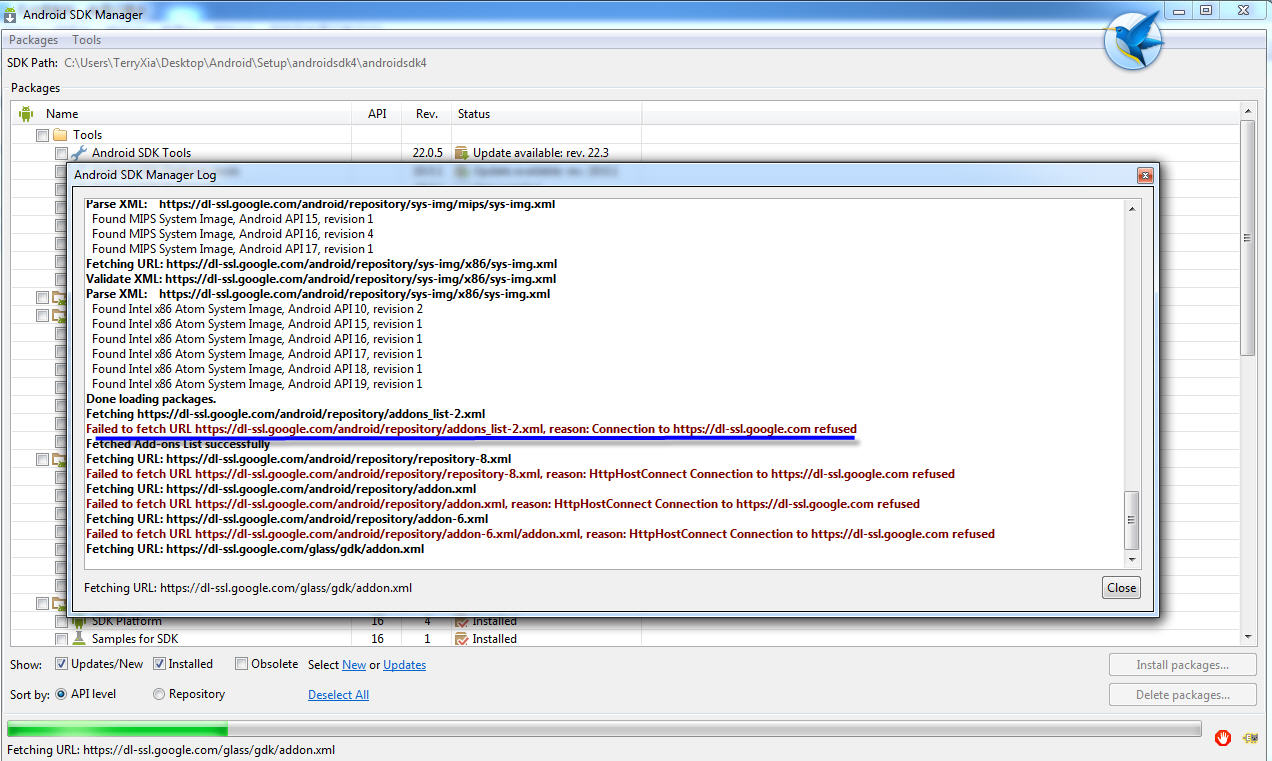
Task: Click log line 'Fetching URL' for repository-8.xml
Action: point(298,459)
